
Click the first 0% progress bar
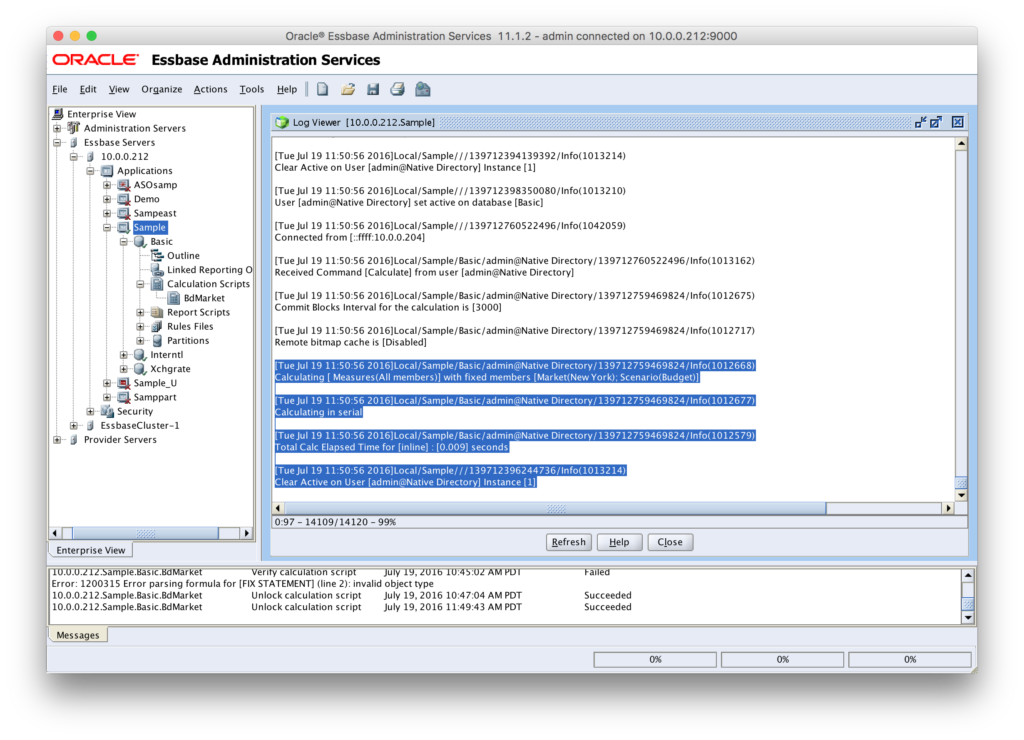(655, 660)
